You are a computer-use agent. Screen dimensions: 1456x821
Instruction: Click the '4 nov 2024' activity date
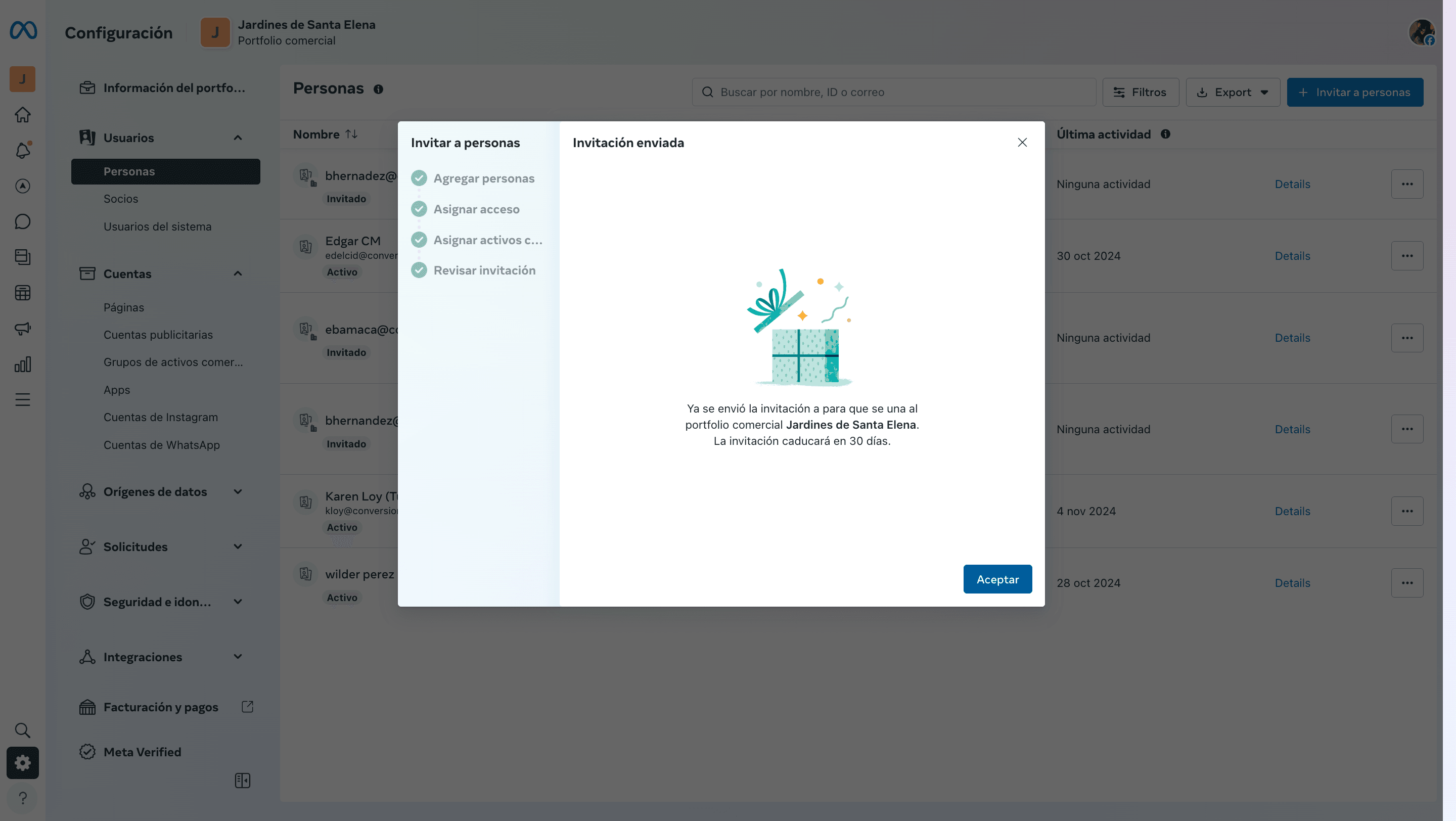(1086, 512)
